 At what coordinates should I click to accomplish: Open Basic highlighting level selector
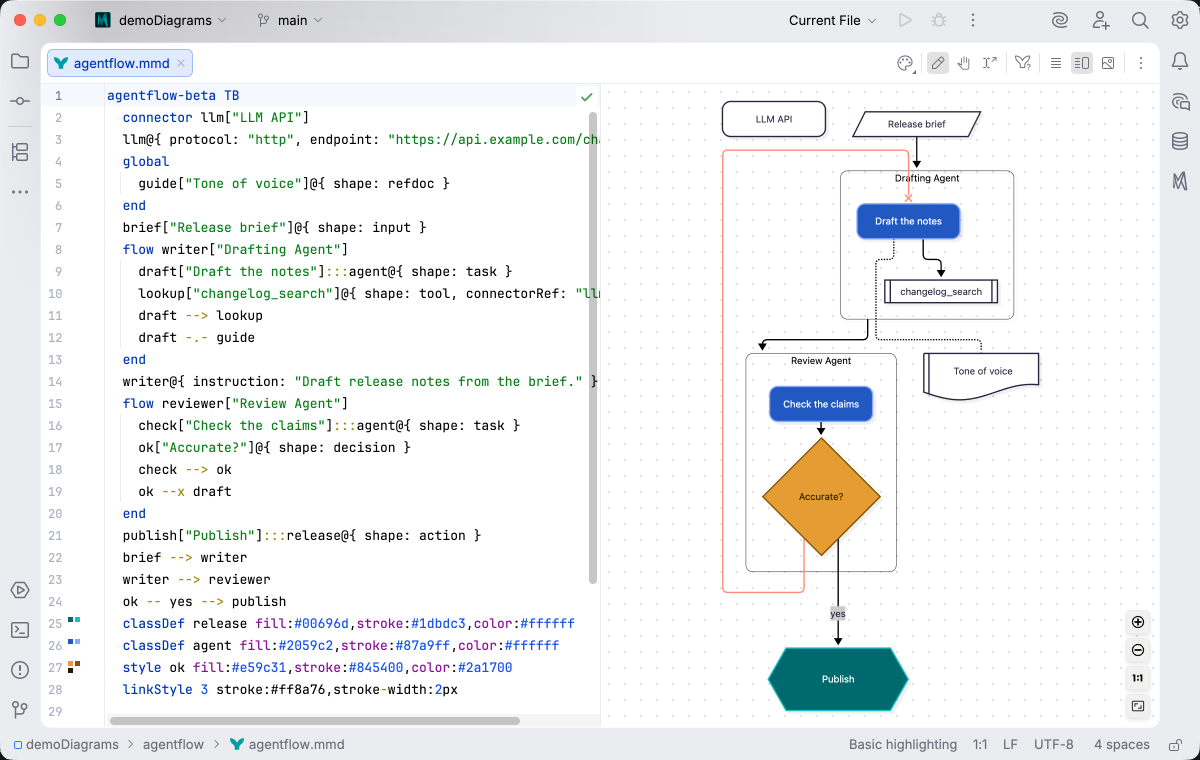pos(903,744)
